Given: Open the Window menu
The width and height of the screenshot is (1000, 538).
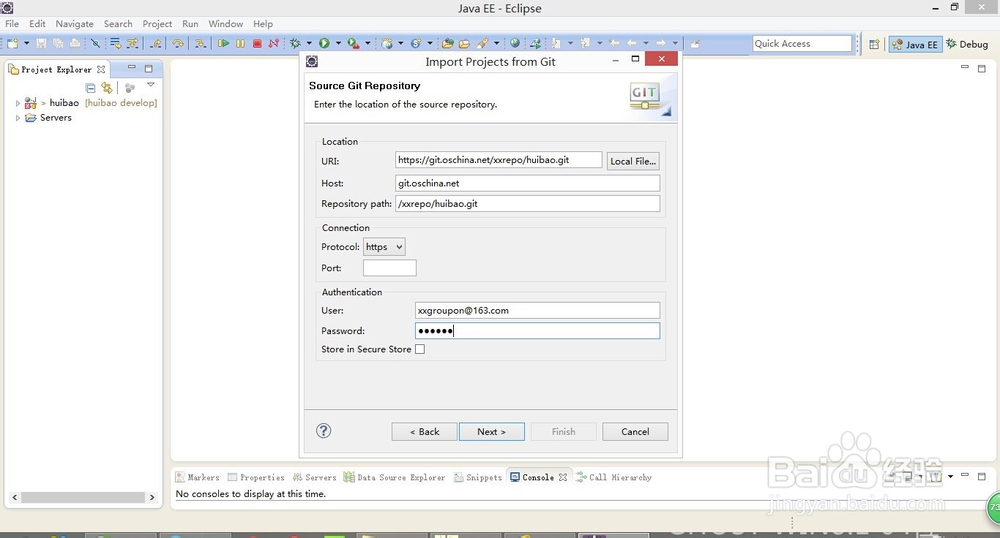Looking at the screenshot, I should pos(225,24).
